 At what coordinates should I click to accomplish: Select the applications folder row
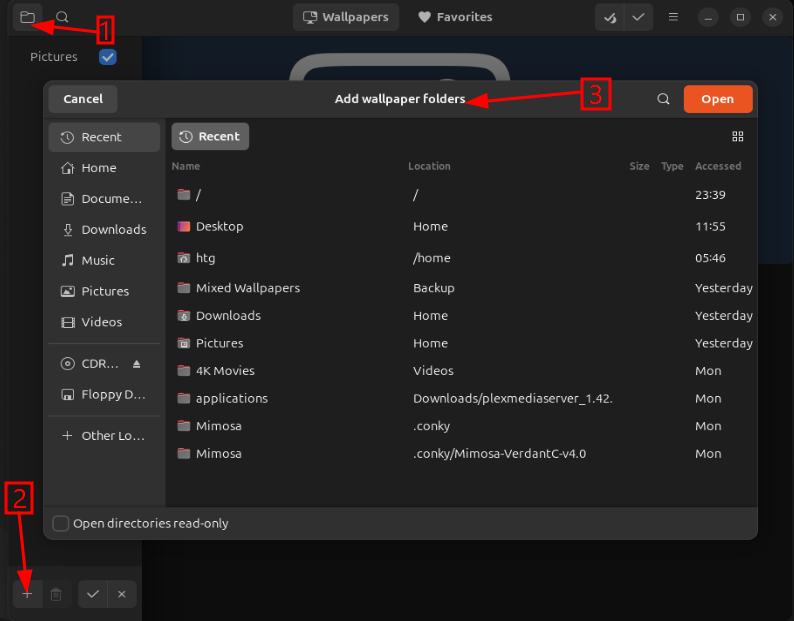pos(461,398)
